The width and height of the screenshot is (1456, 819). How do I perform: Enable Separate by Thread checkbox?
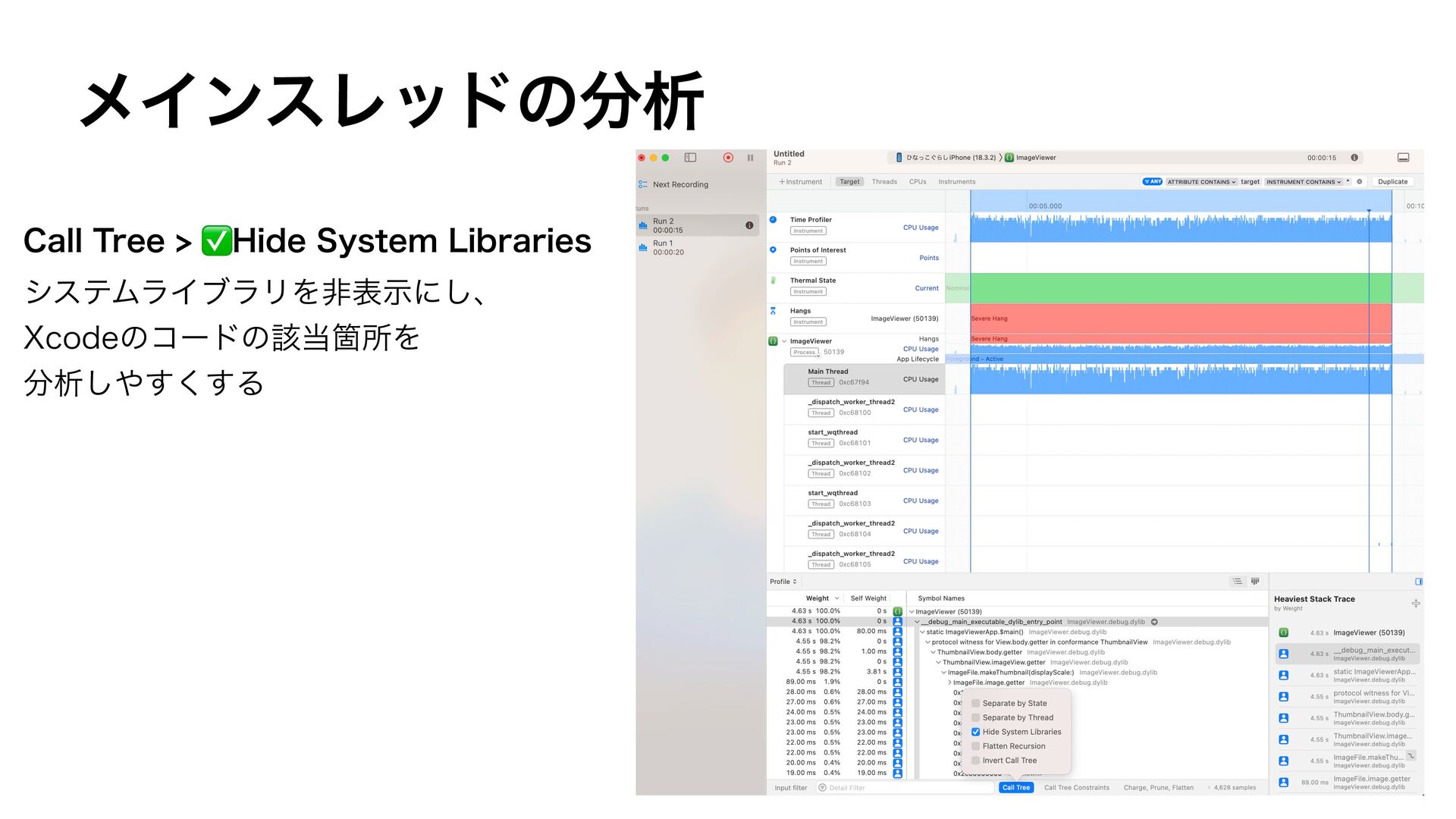[x=976, y=717]
